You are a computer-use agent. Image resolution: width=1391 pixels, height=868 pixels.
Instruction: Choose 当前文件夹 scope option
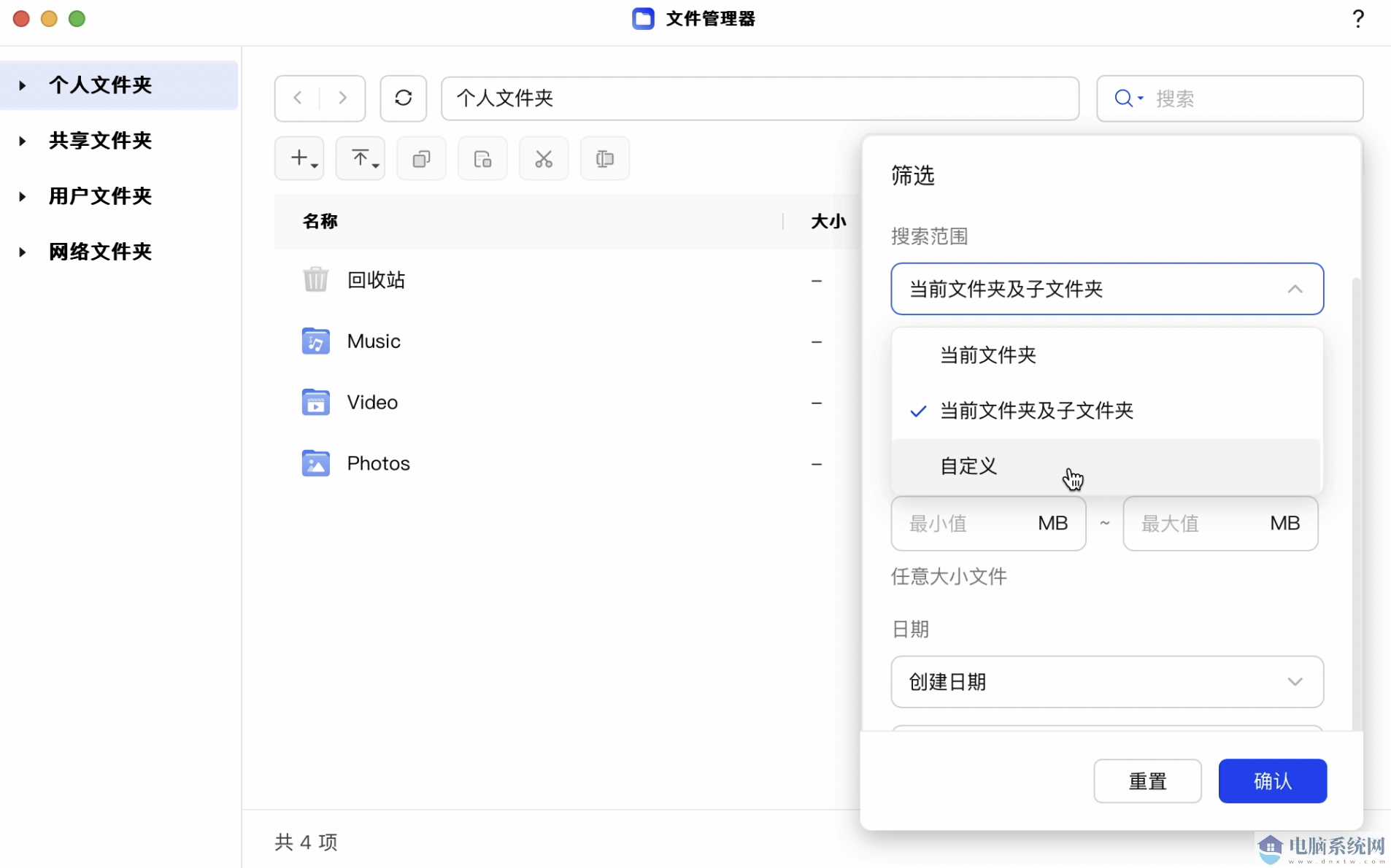1106,355
